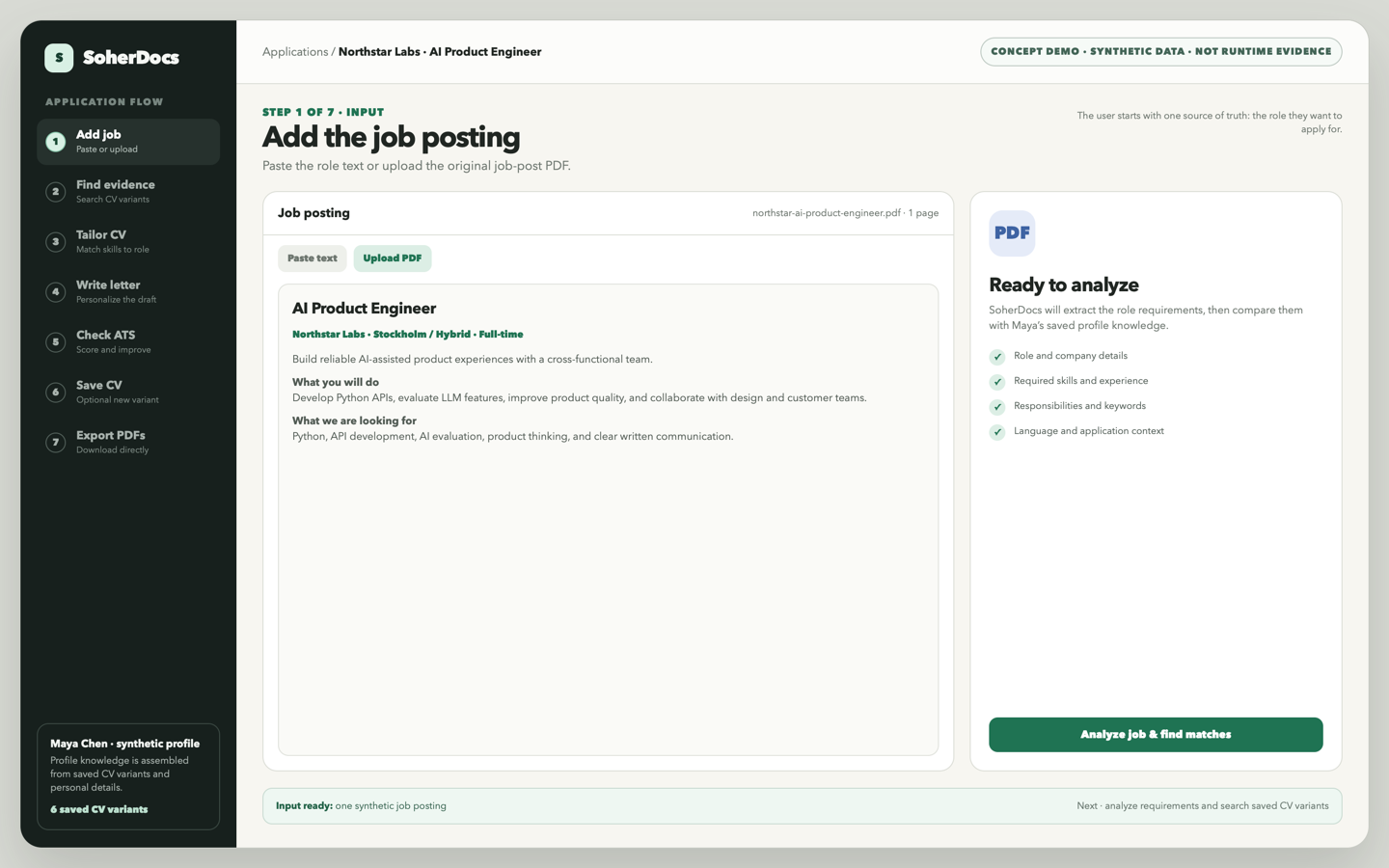Image resolution: width=1389 pixels, height=868 pixels.
Task: Click checkmark beside Role and company details
Action: tap(997, 357)
